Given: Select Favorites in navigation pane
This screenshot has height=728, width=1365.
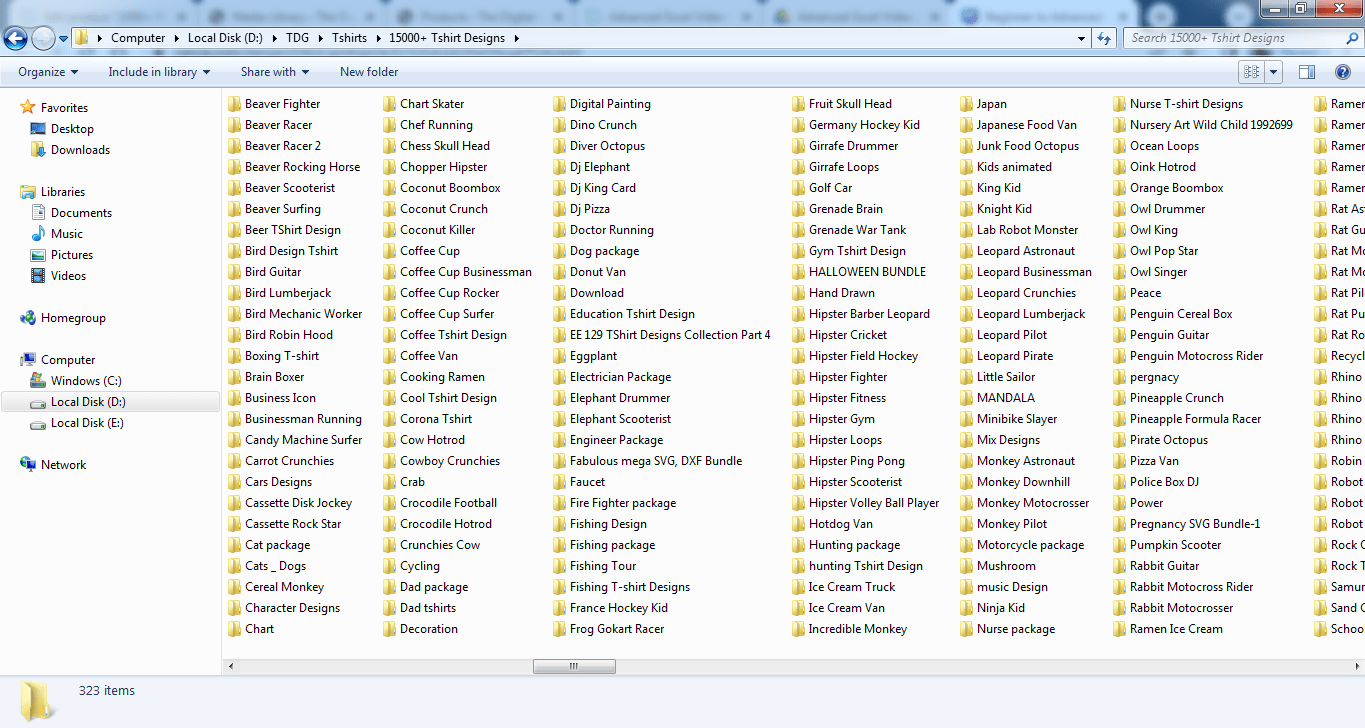Looking at the screenshot, I should (x=64, y=108).
